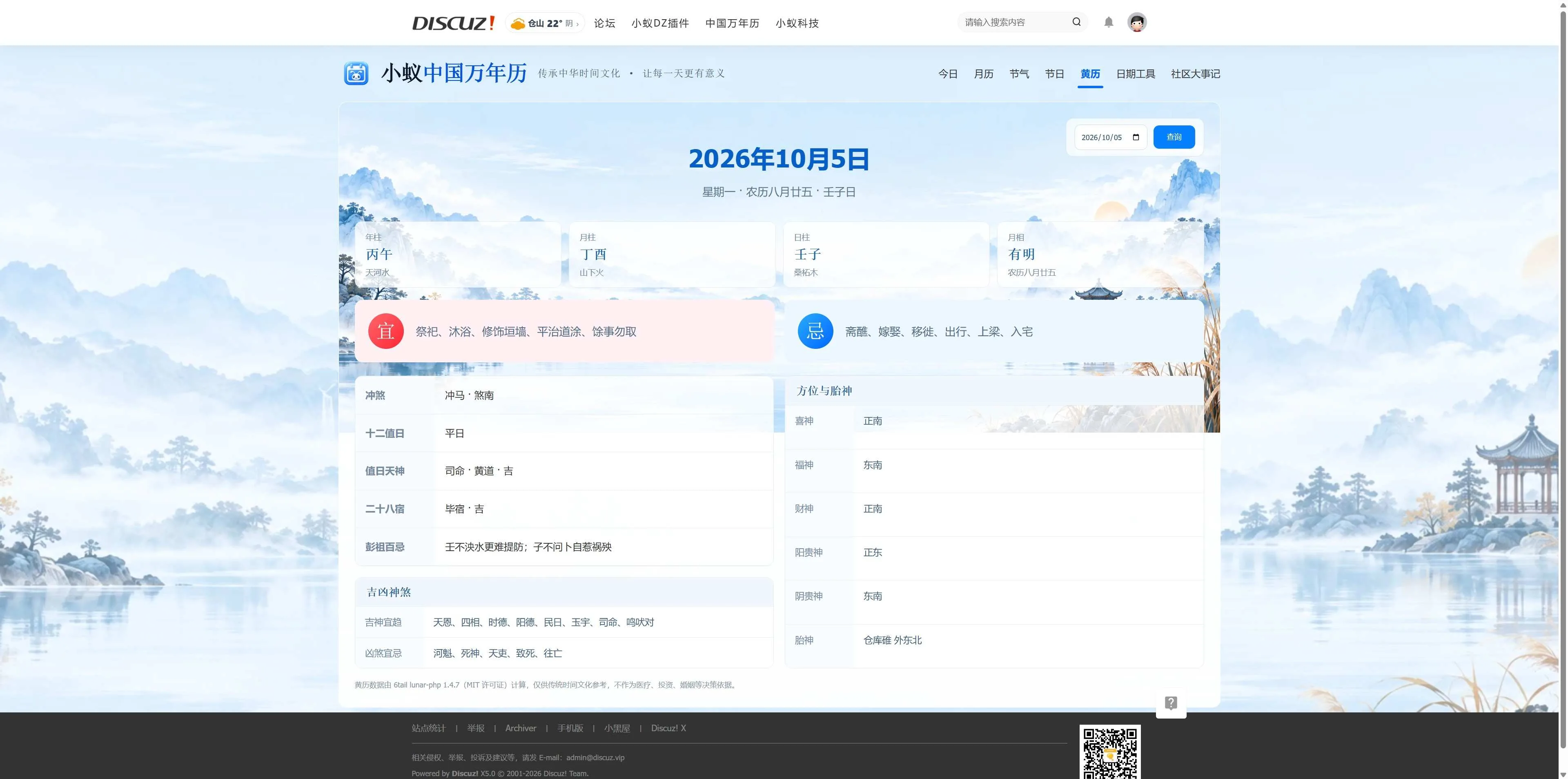Click the 年柱 丙午 card
The width and height of the screenshot is (1568, 779).
click(458, 254)
